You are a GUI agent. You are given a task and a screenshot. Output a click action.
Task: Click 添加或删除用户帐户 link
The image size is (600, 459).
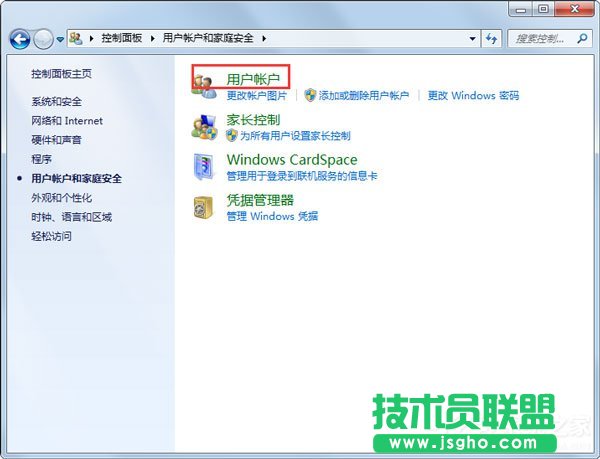tap(364, 95)
